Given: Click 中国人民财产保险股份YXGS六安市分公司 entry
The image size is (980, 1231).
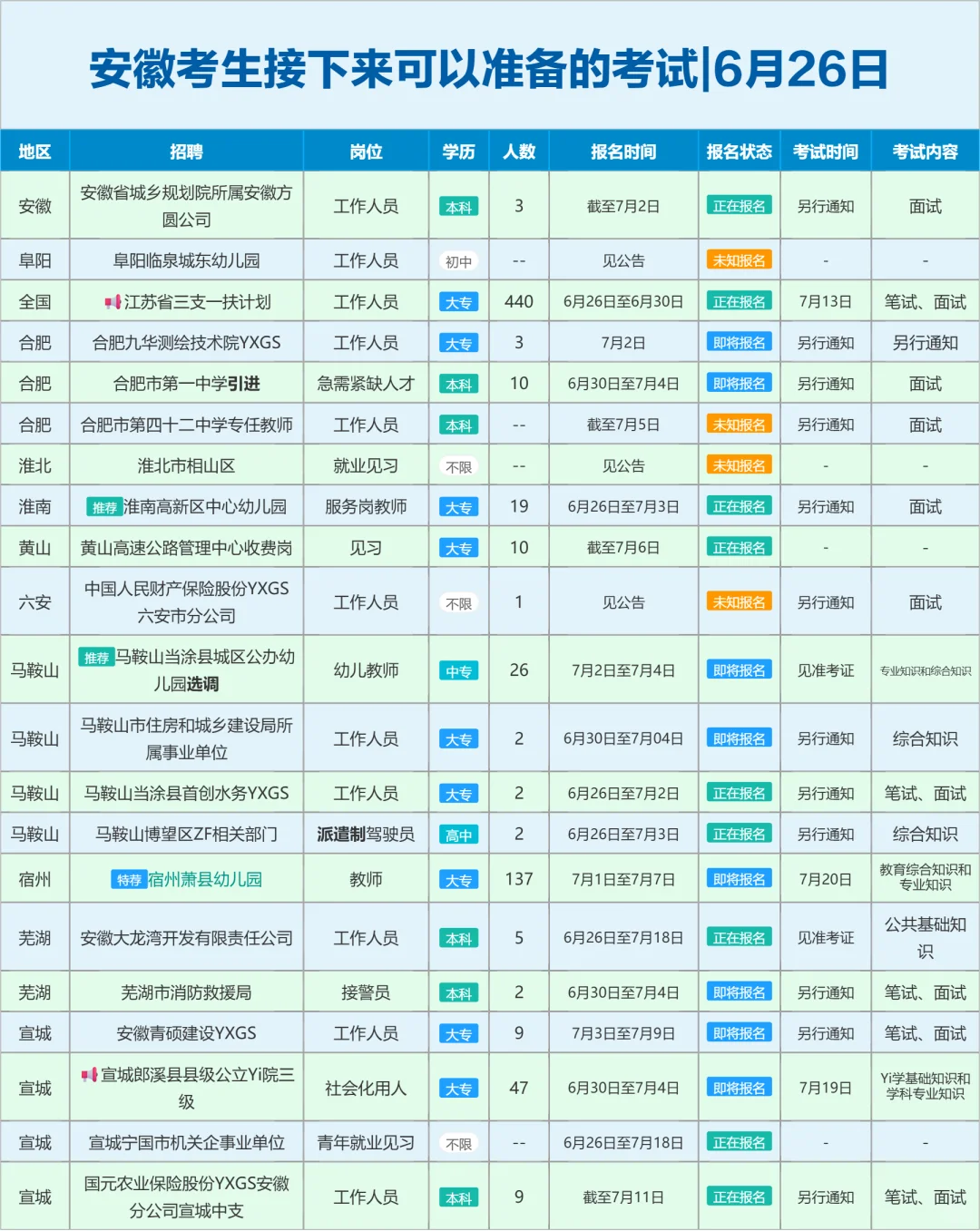Looking at the screenshot, I should pos(186,602).
